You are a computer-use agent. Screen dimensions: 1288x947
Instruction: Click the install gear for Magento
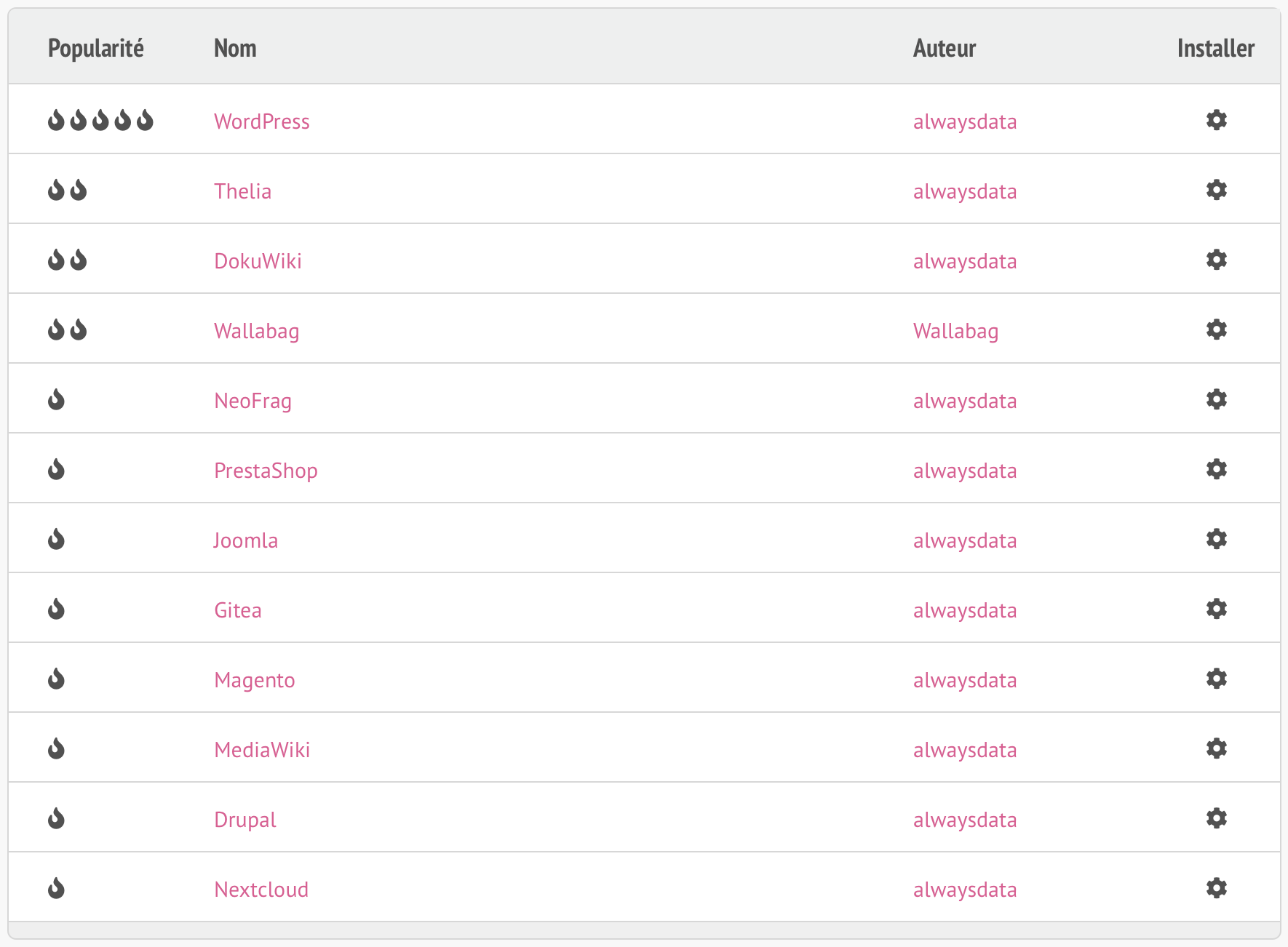(1216, 679)
